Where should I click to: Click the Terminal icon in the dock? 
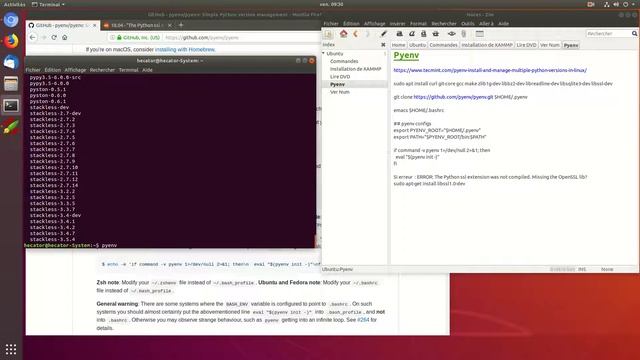pyautogui.click(x=11, y=106)
